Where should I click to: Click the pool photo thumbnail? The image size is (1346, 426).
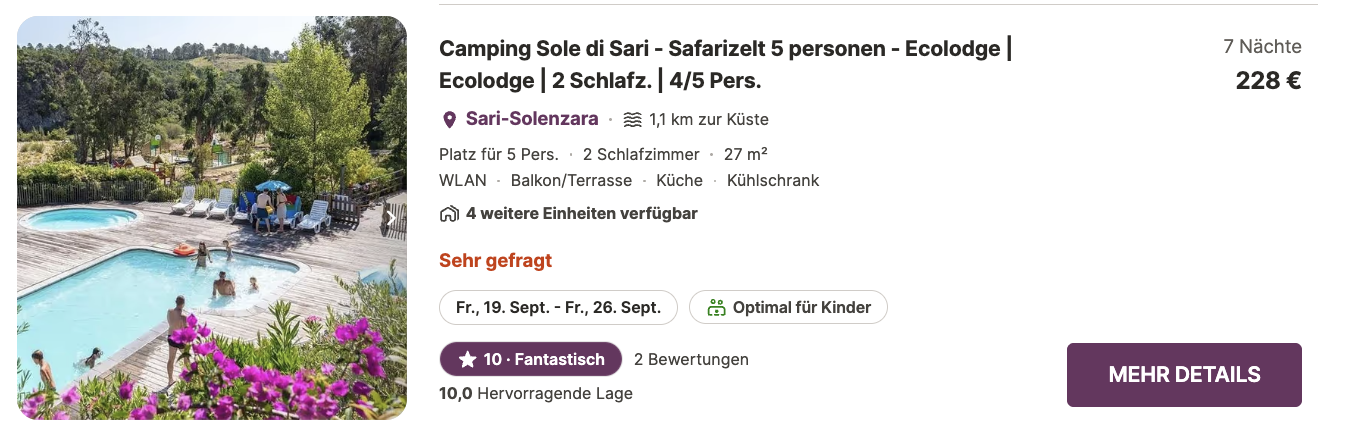212,218
